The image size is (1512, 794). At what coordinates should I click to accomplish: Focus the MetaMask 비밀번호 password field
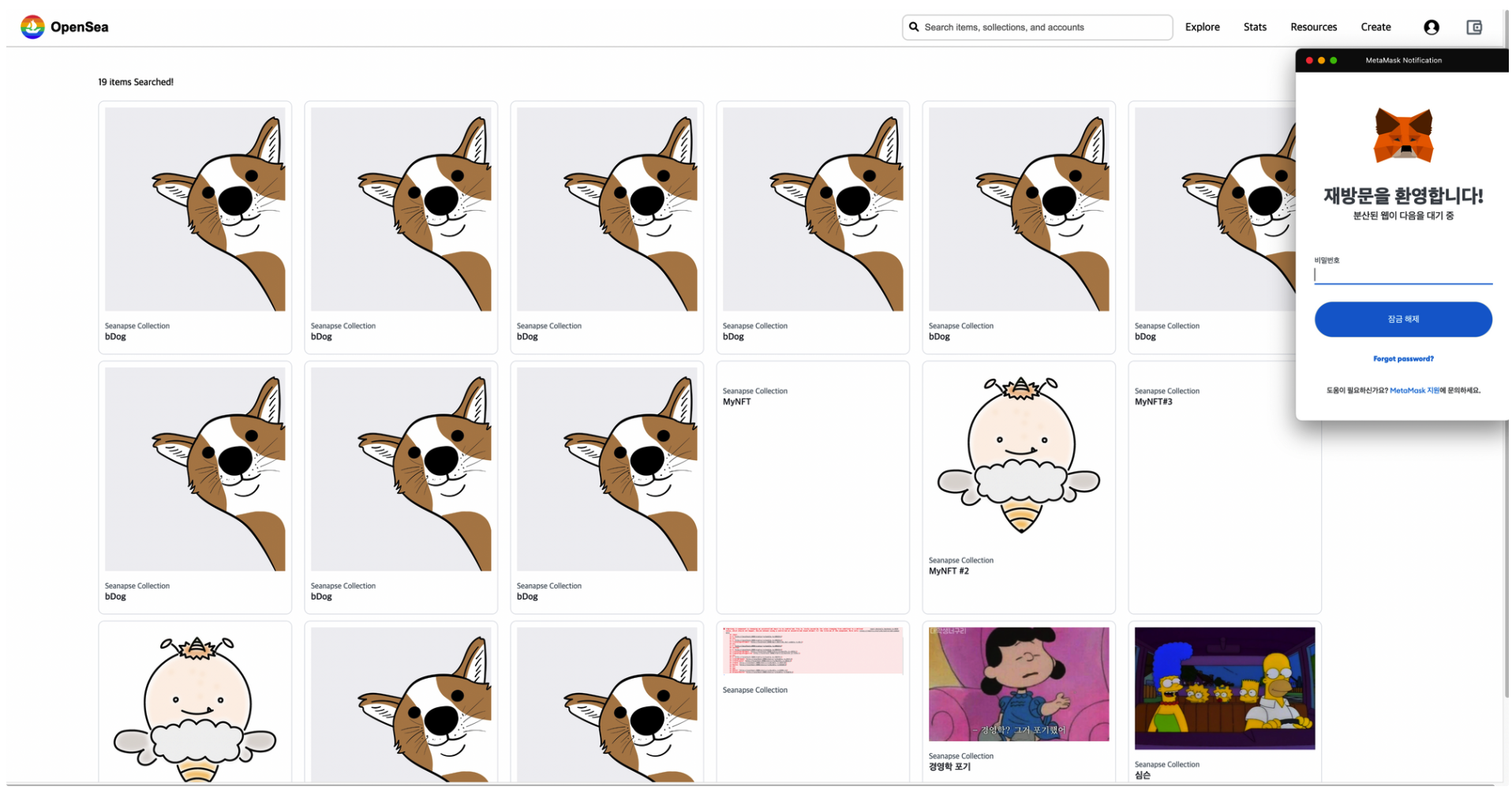point(1402,275)
